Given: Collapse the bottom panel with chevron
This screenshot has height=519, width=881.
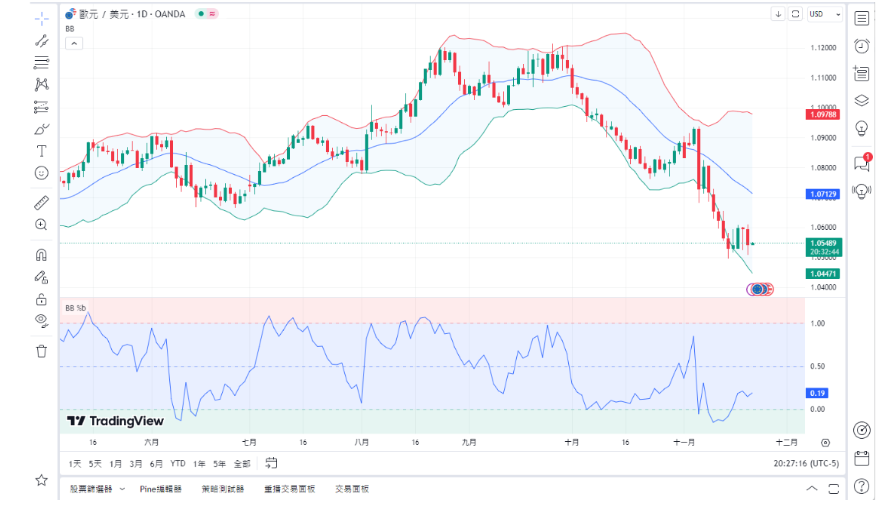Looking at the screenshot, I should 812,489.
